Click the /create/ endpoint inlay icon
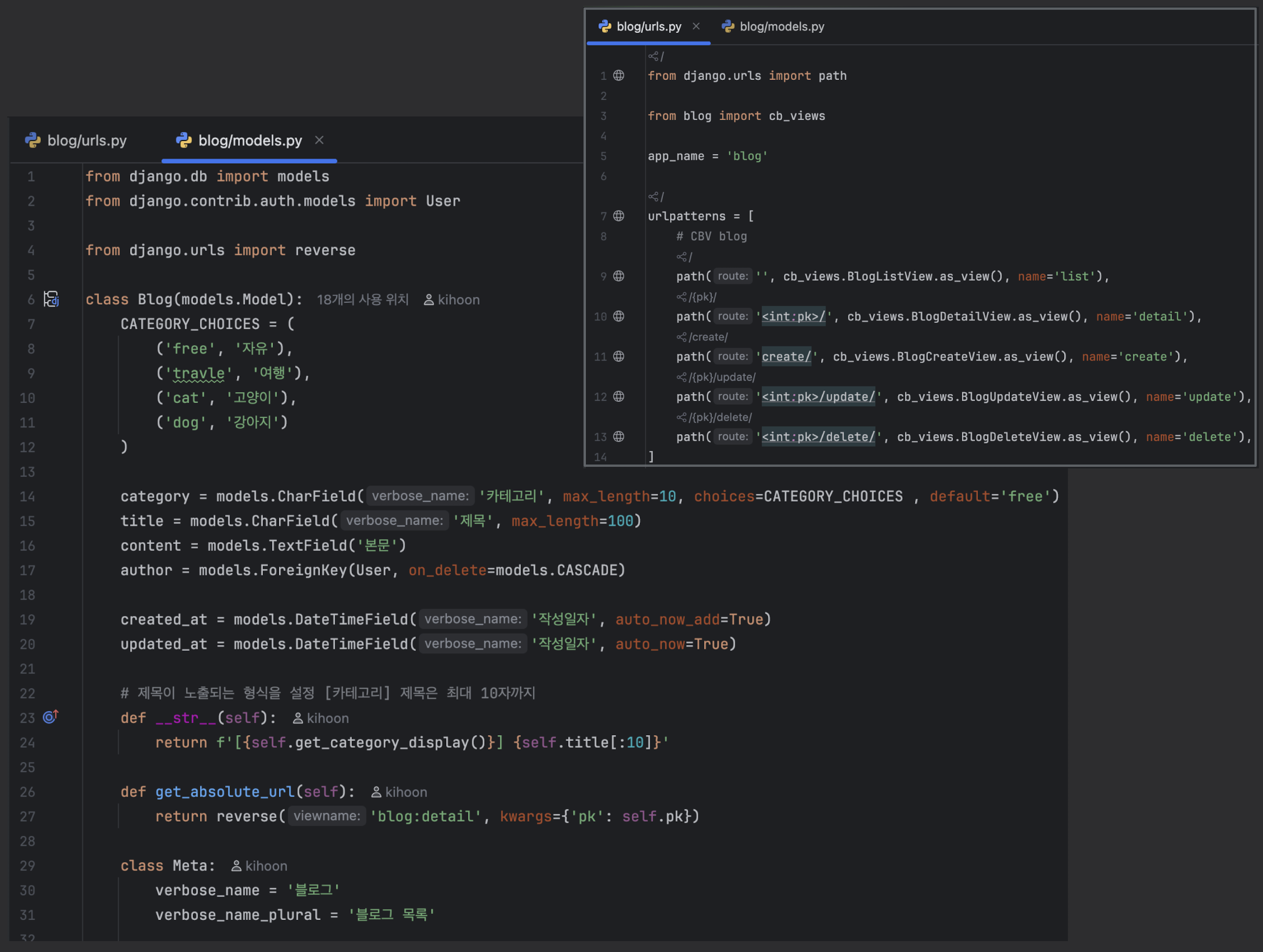 (x=681, y=337)
